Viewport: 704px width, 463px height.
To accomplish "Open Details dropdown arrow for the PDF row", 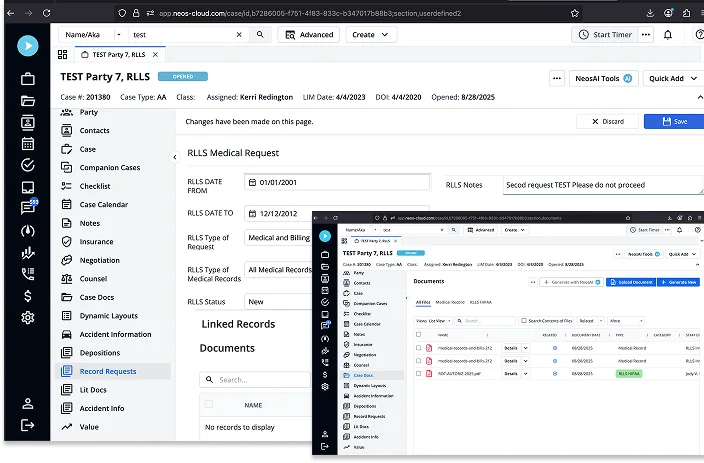I will [x=525, y=374].
